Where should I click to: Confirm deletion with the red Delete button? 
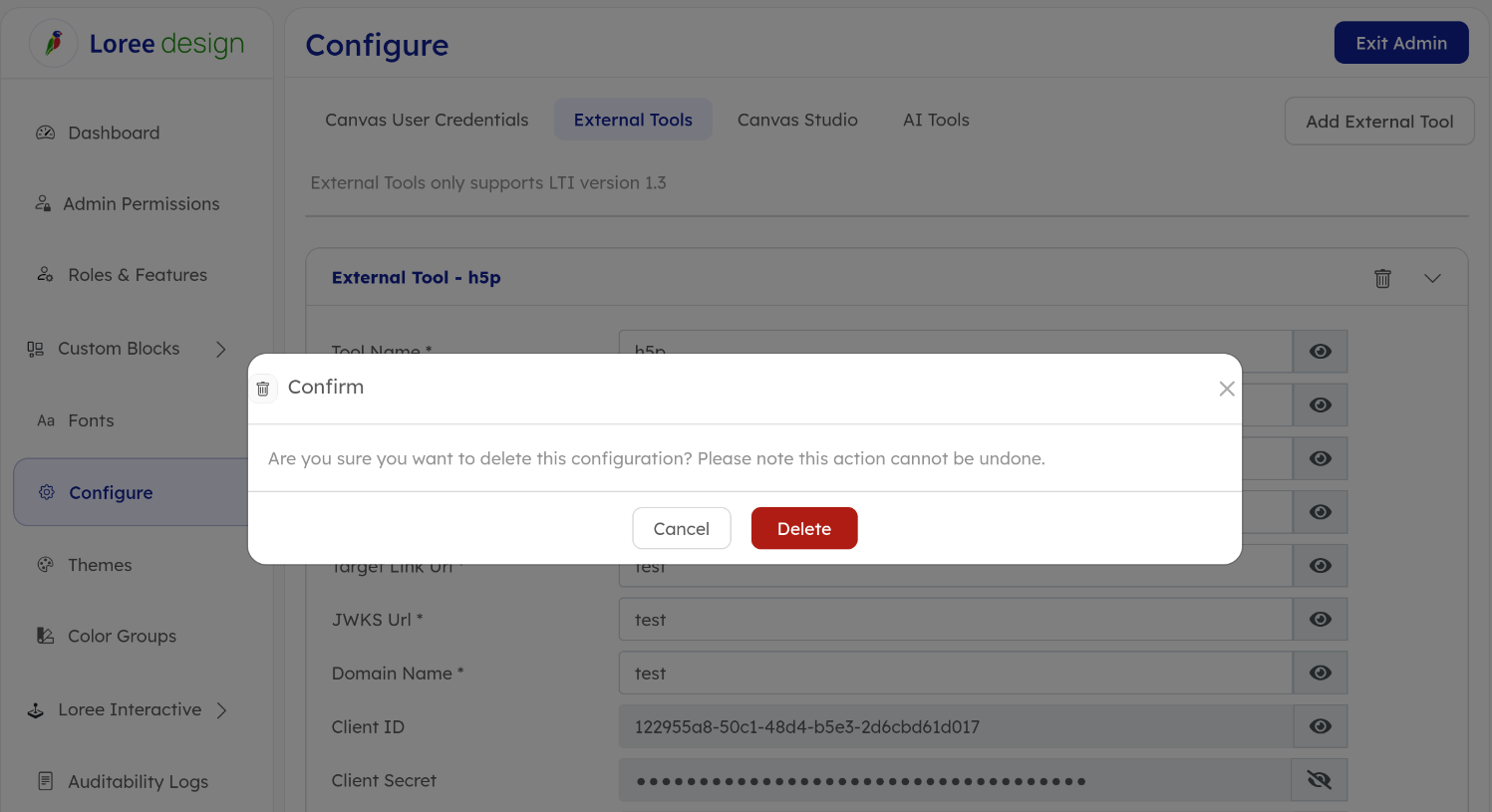click(803, 528)
